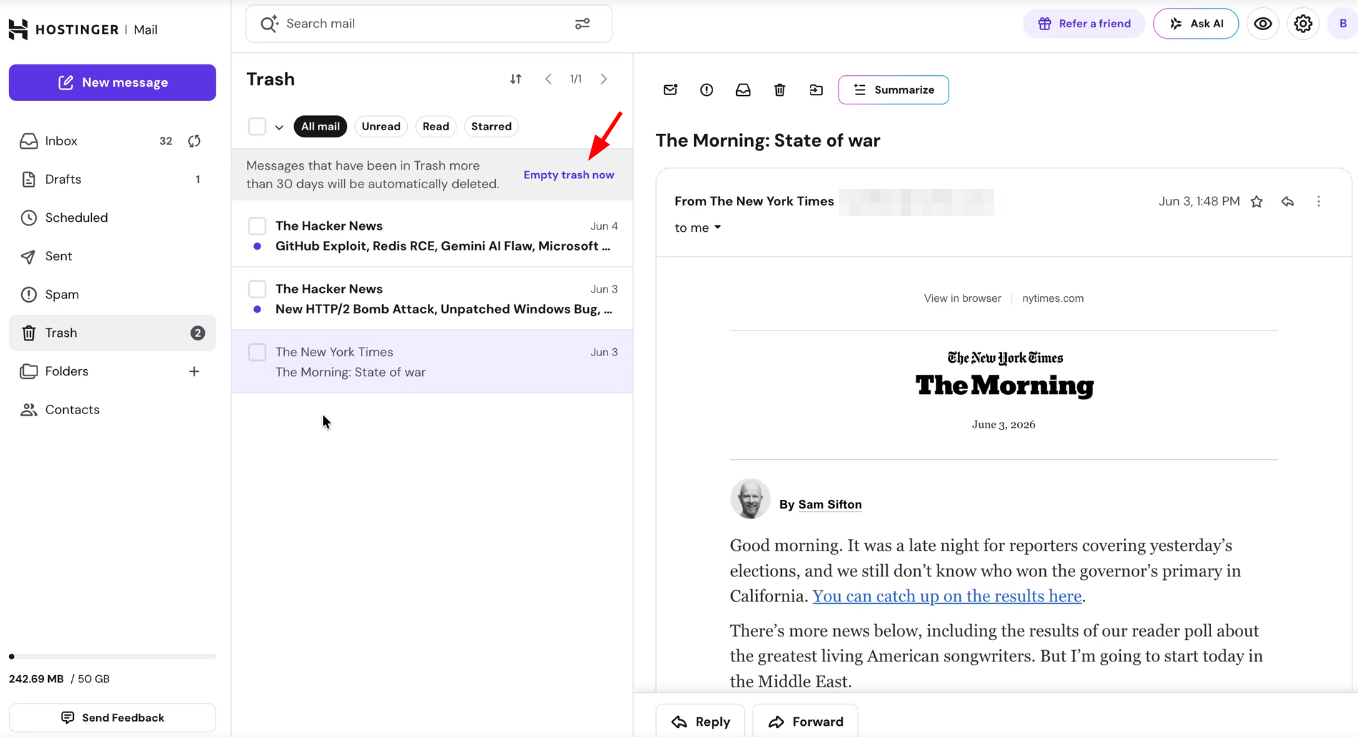Click Summarize button
Viewport: 1358px width, 737px height.
893,90
